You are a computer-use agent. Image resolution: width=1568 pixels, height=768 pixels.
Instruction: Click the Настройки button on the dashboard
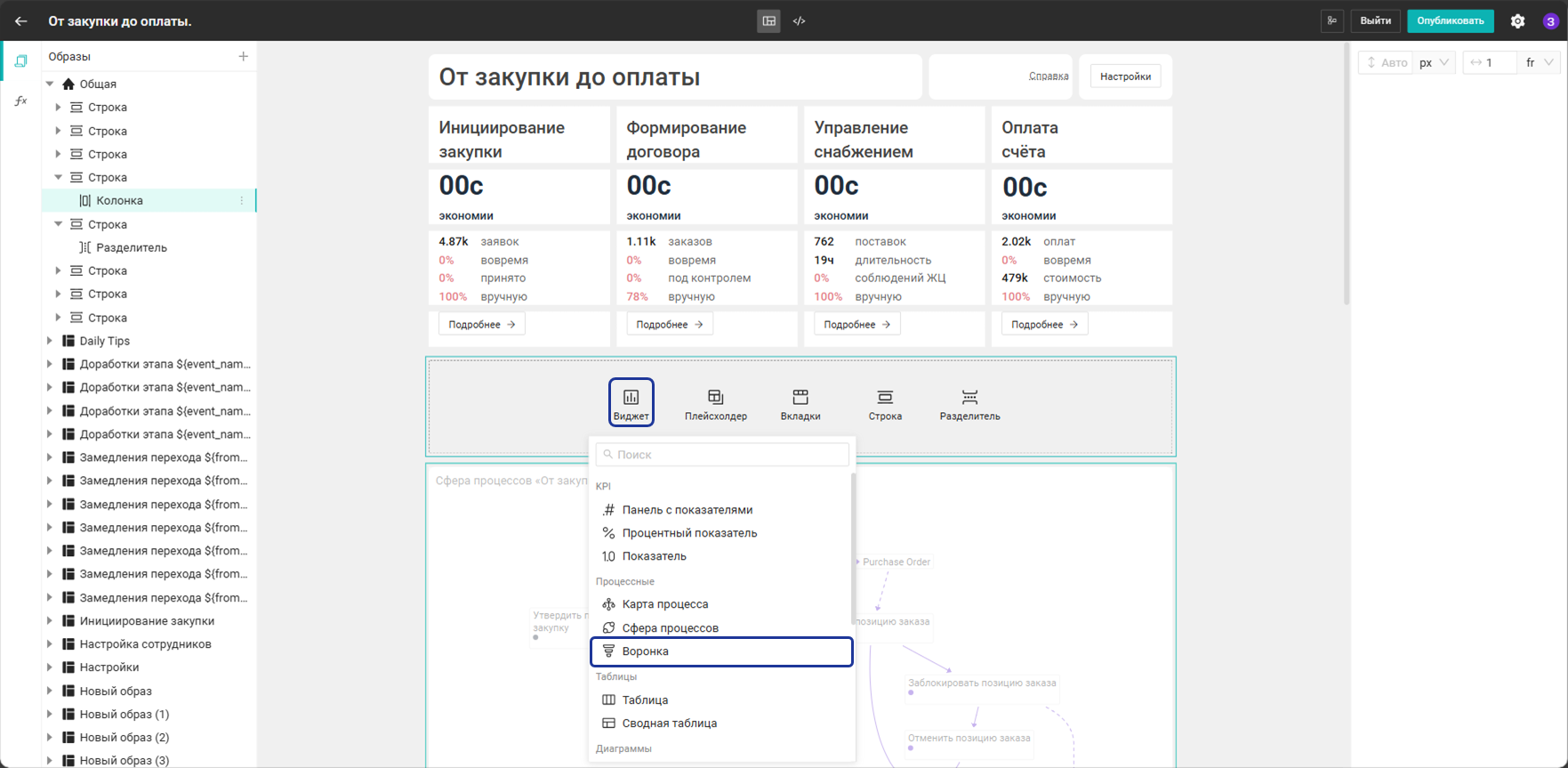coord(1125,77)
